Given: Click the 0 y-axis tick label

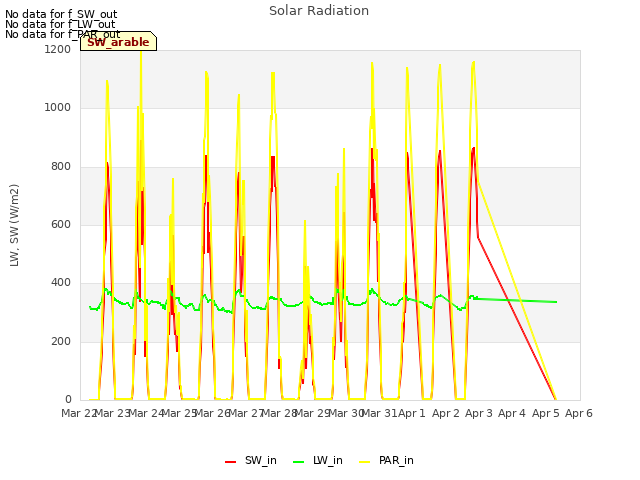Looking at the screenshot, I should (68, 399).
